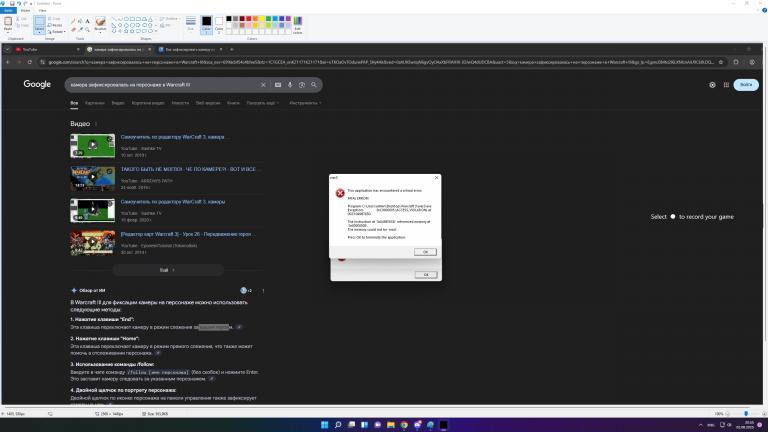Reload the page in captured browser
The width and height of the screenshot is (768, 432).
coord(30,62)
